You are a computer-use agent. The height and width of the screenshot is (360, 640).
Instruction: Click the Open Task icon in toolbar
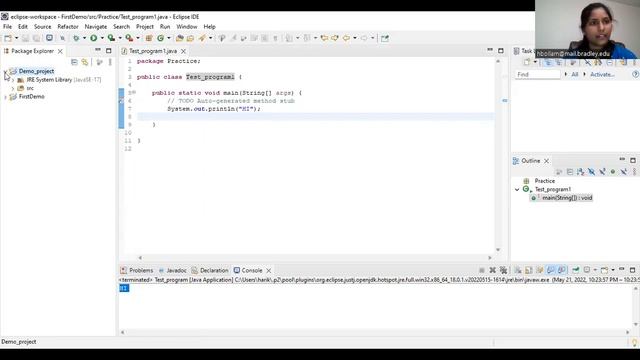coord(191,38)
